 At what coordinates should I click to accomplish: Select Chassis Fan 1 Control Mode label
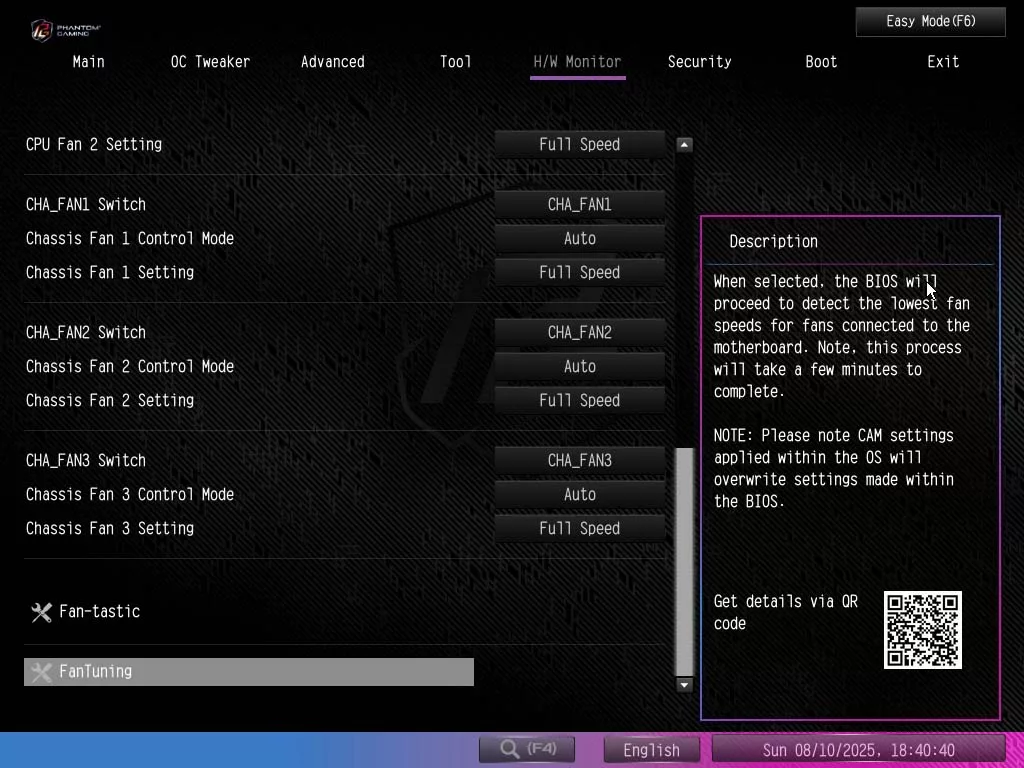(129, 238)
